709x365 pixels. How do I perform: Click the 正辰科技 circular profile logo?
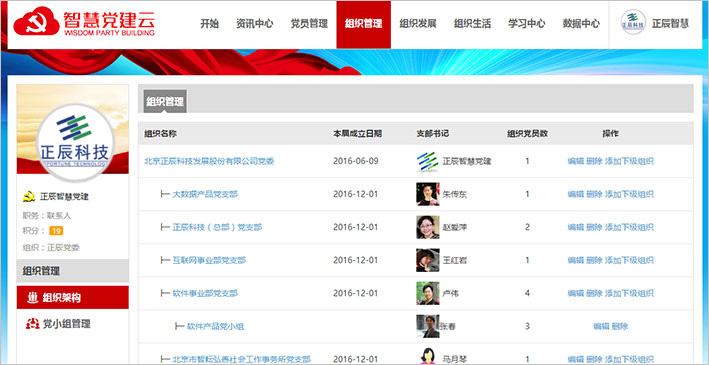click(75, 142)
